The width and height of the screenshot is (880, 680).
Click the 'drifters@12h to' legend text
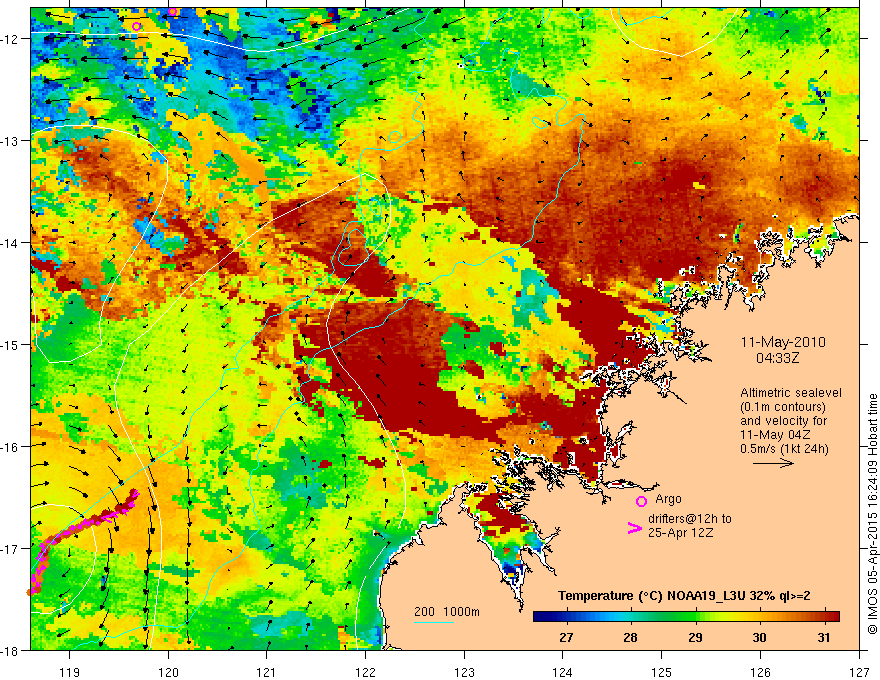690,519
